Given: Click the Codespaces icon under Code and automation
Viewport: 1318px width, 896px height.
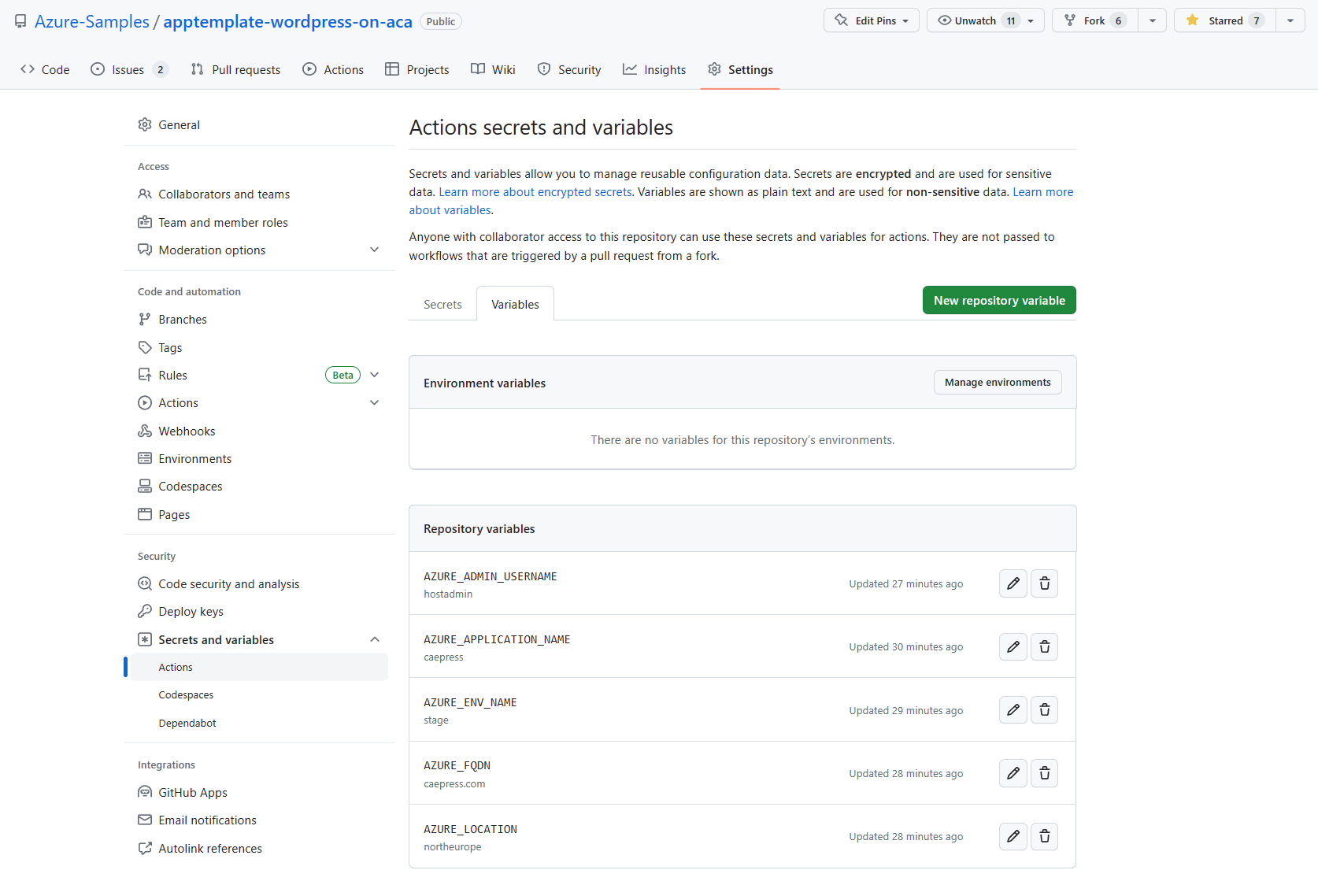Looking at the screenshot, I should [x=145, y=486].
